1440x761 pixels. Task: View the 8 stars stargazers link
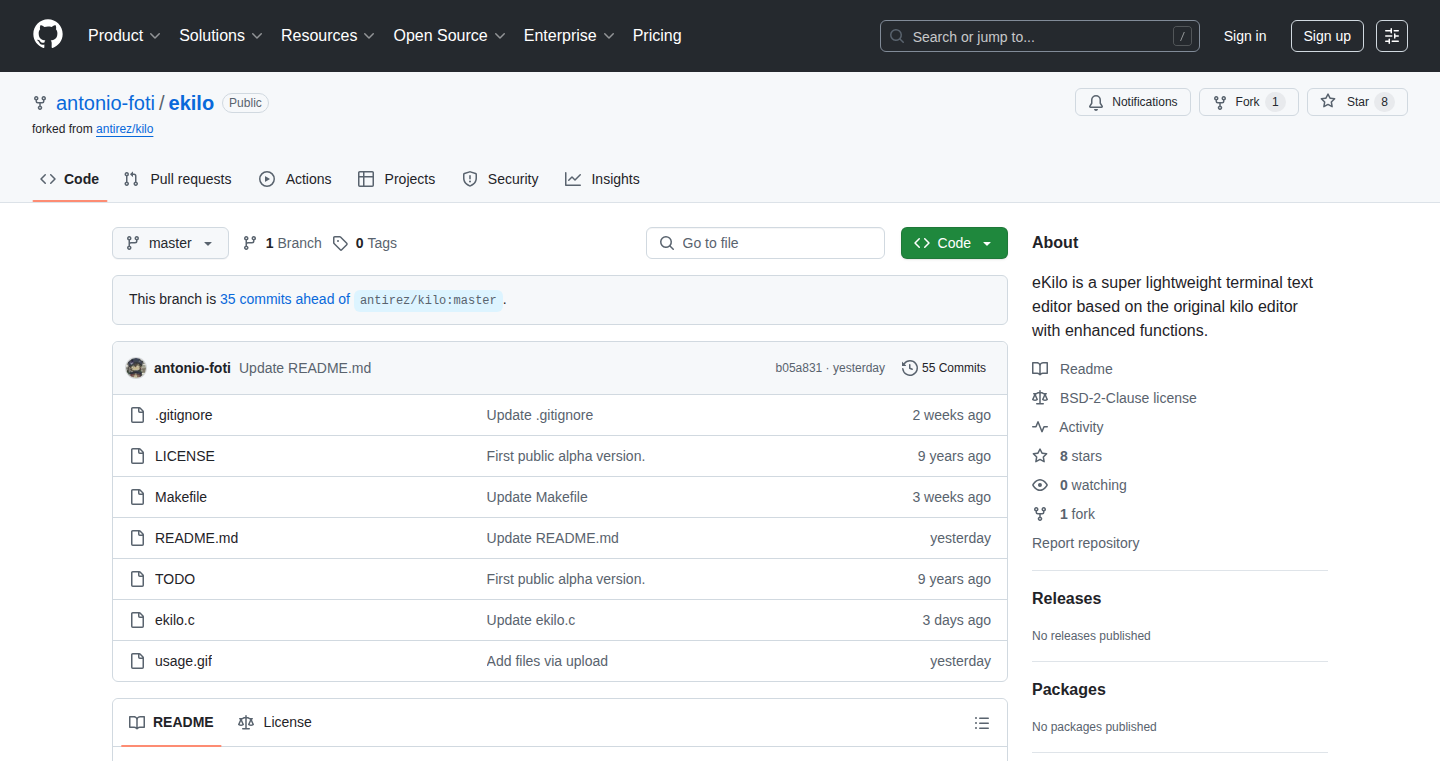1067,456
